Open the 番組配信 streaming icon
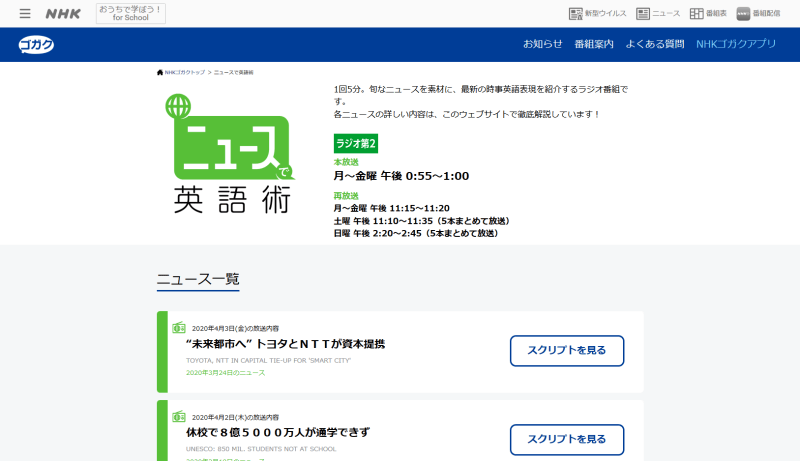The height and width of the screenshot is (461, 800). coord(758,14)
